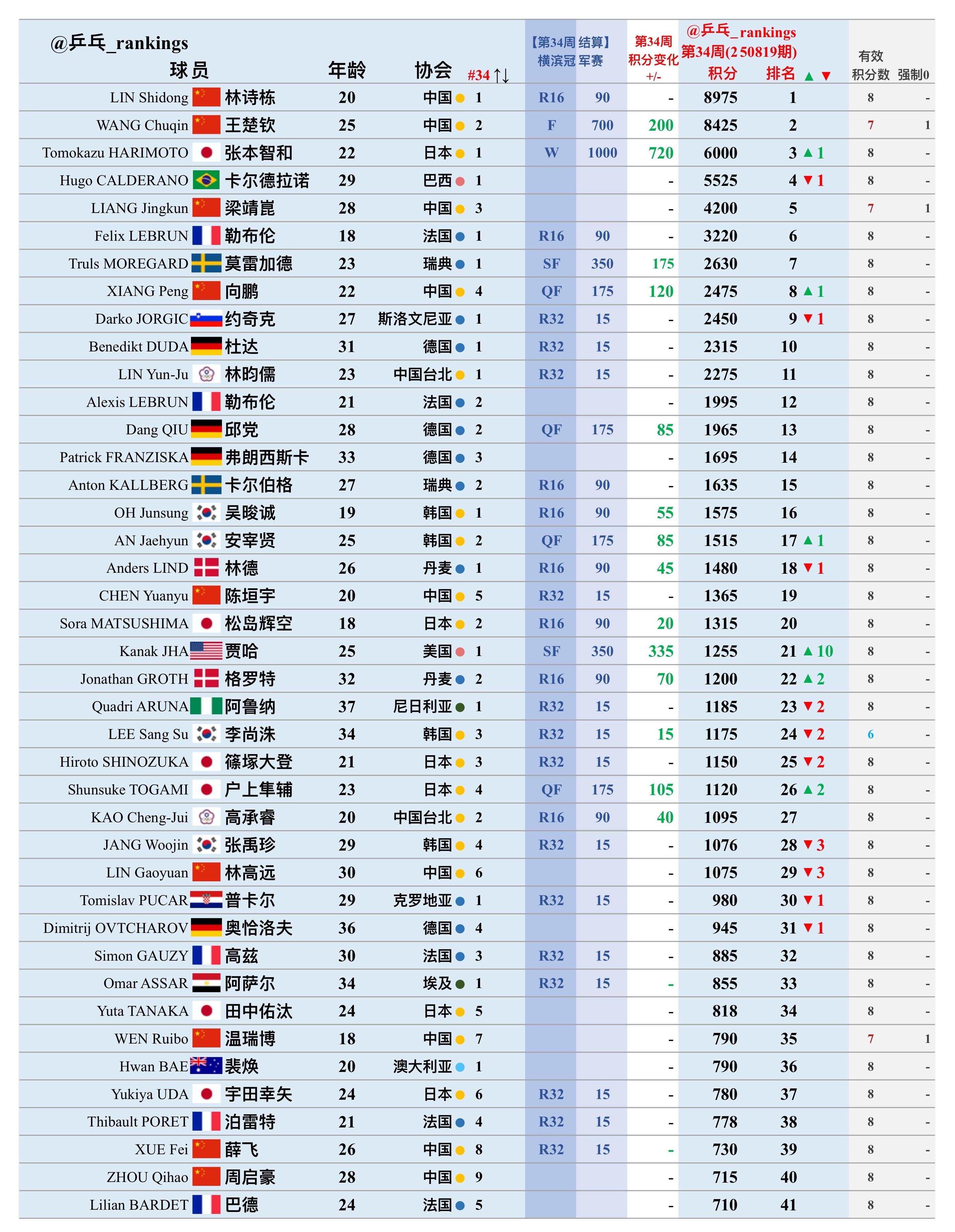Click the red dot beside 巴西 association

tap(460, 181)
